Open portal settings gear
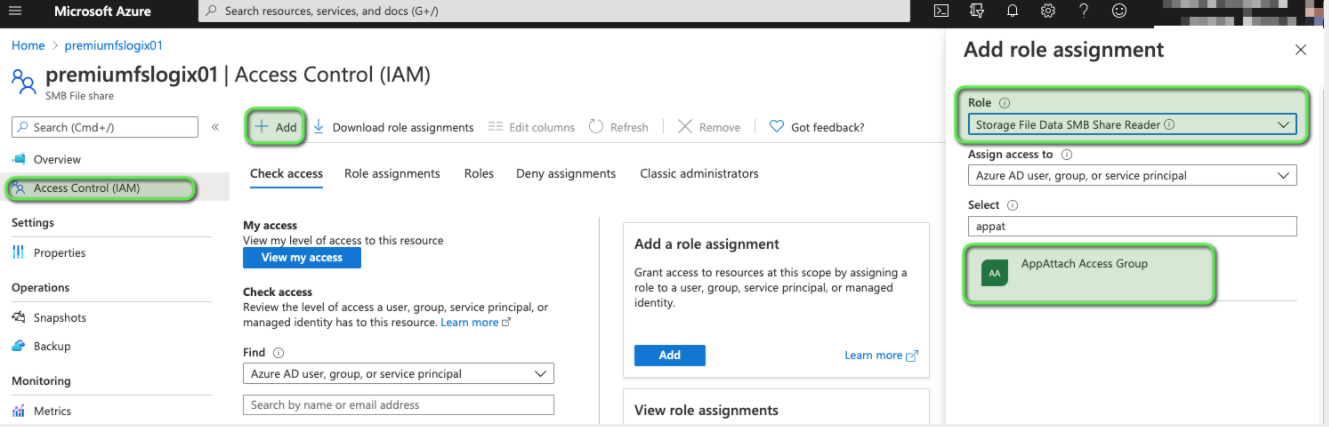1329x427 pixels. click(x=1048, y=11)
